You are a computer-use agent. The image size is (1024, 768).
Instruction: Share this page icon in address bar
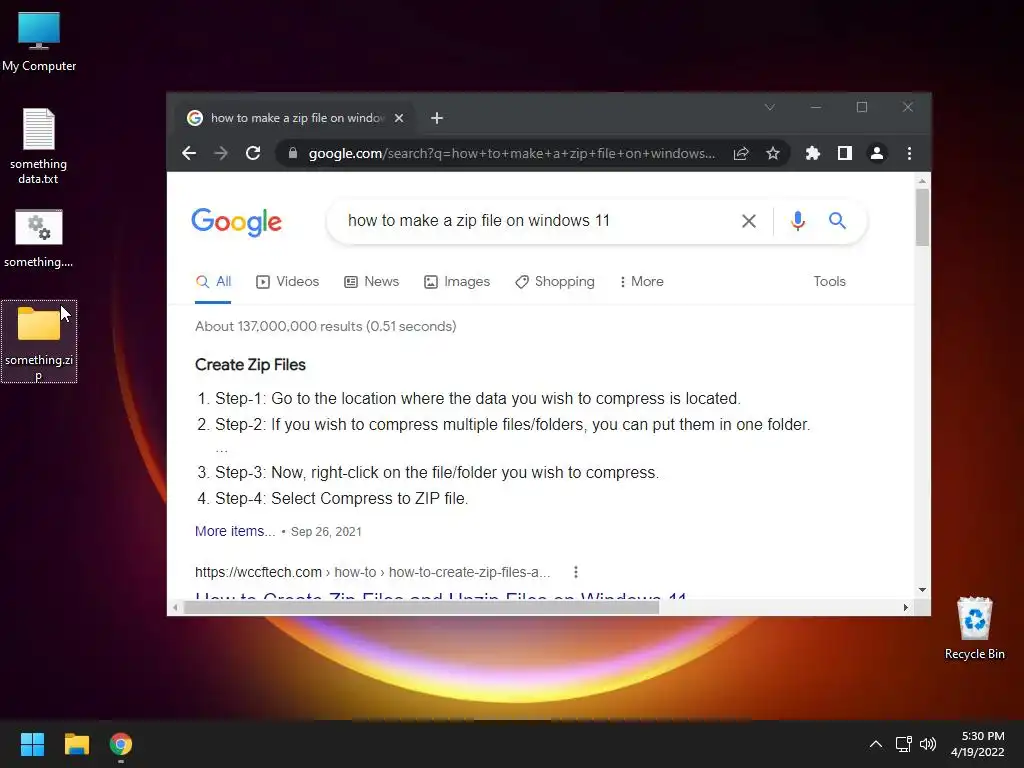point(741,153)
